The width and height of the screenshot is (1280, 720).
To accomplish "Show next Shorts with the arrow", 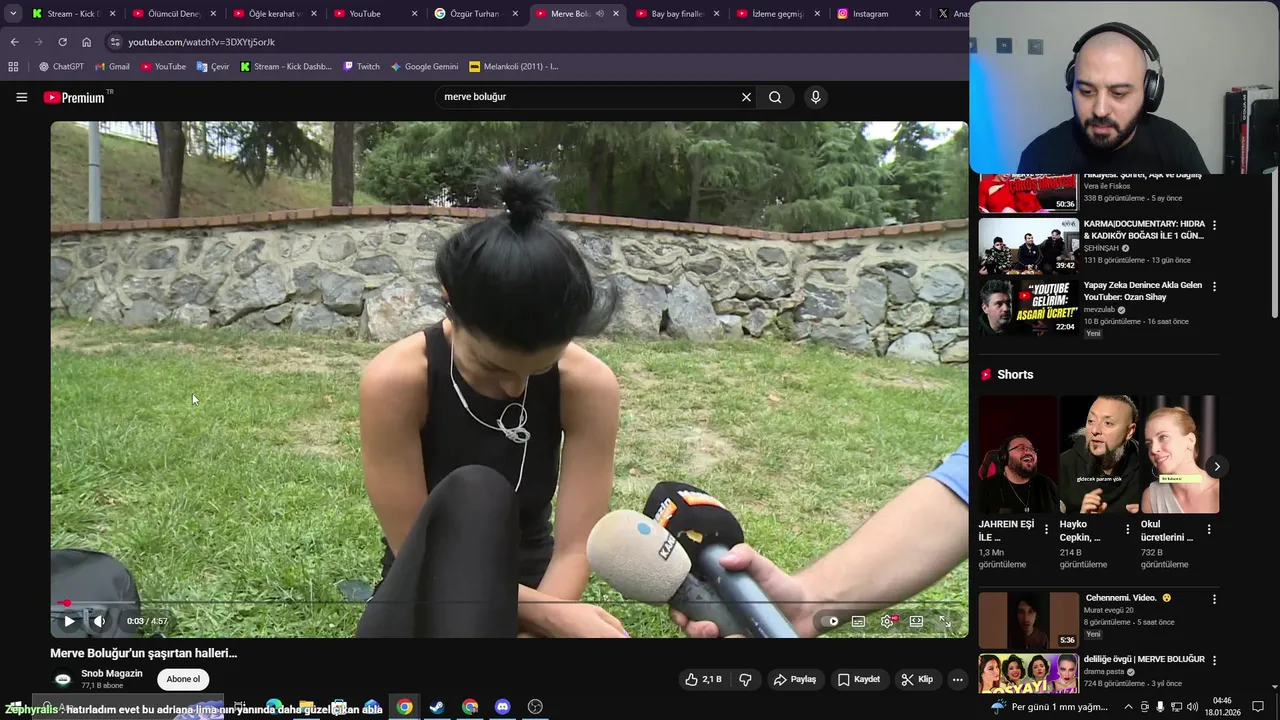I will coord(1217,466).
